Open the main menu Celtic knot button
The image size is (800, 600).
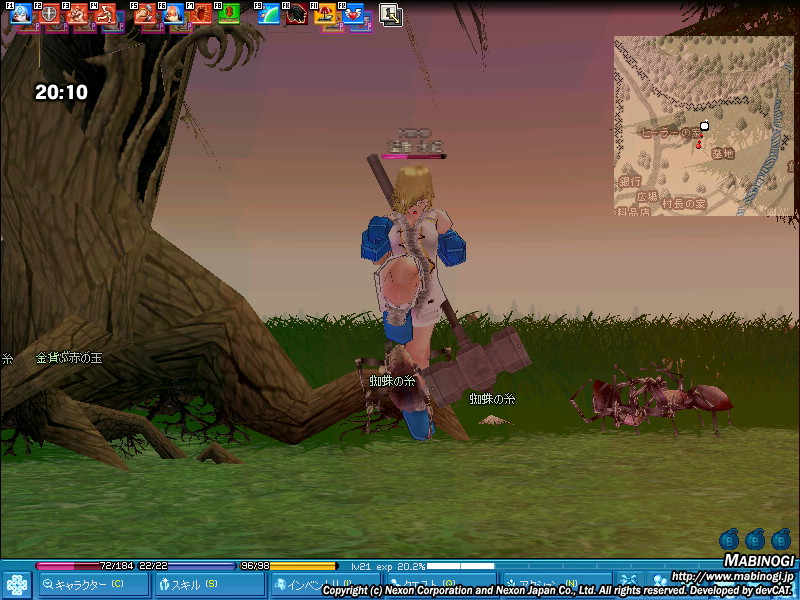pos(17,585)
